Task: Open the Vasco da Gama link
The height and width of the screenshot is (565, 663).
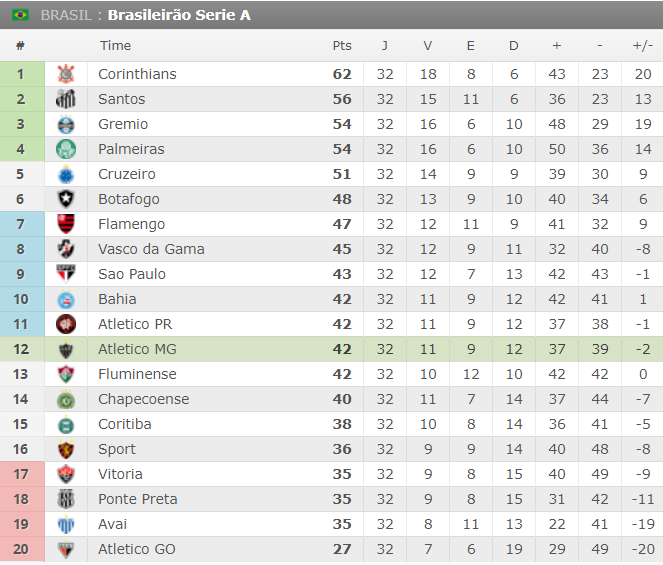Action: coord(151,249)
